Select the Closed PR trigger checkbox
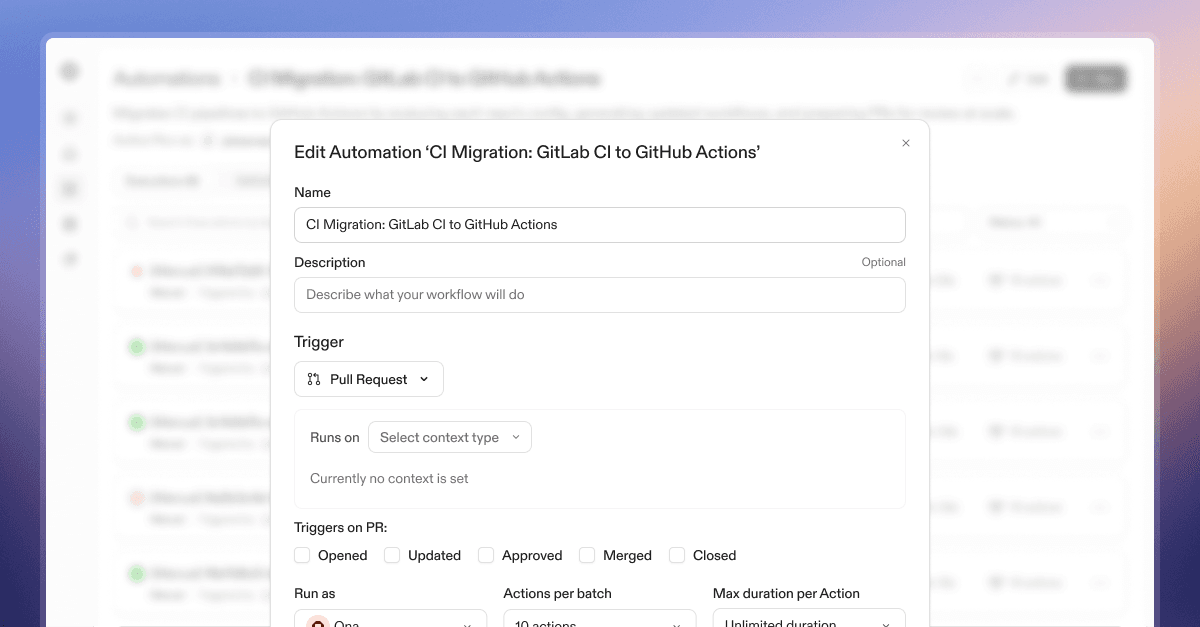Screen dimensions: 1200x627 pos(677,555)
